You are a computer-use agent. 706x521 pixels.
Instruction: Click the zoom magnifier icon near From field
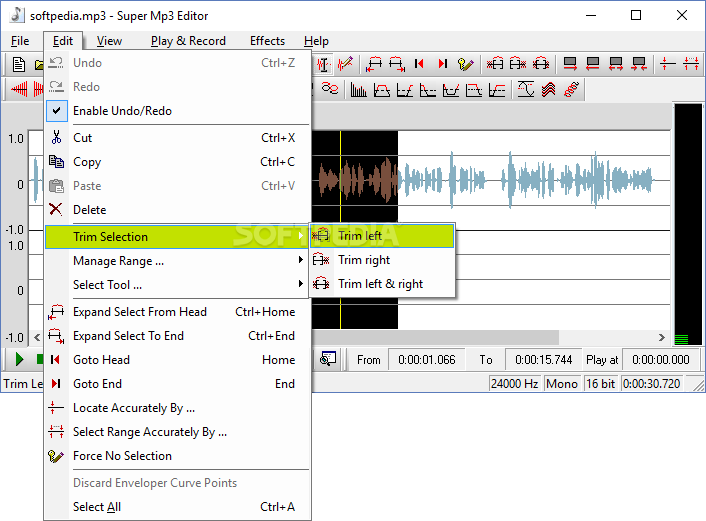point(328,359)
